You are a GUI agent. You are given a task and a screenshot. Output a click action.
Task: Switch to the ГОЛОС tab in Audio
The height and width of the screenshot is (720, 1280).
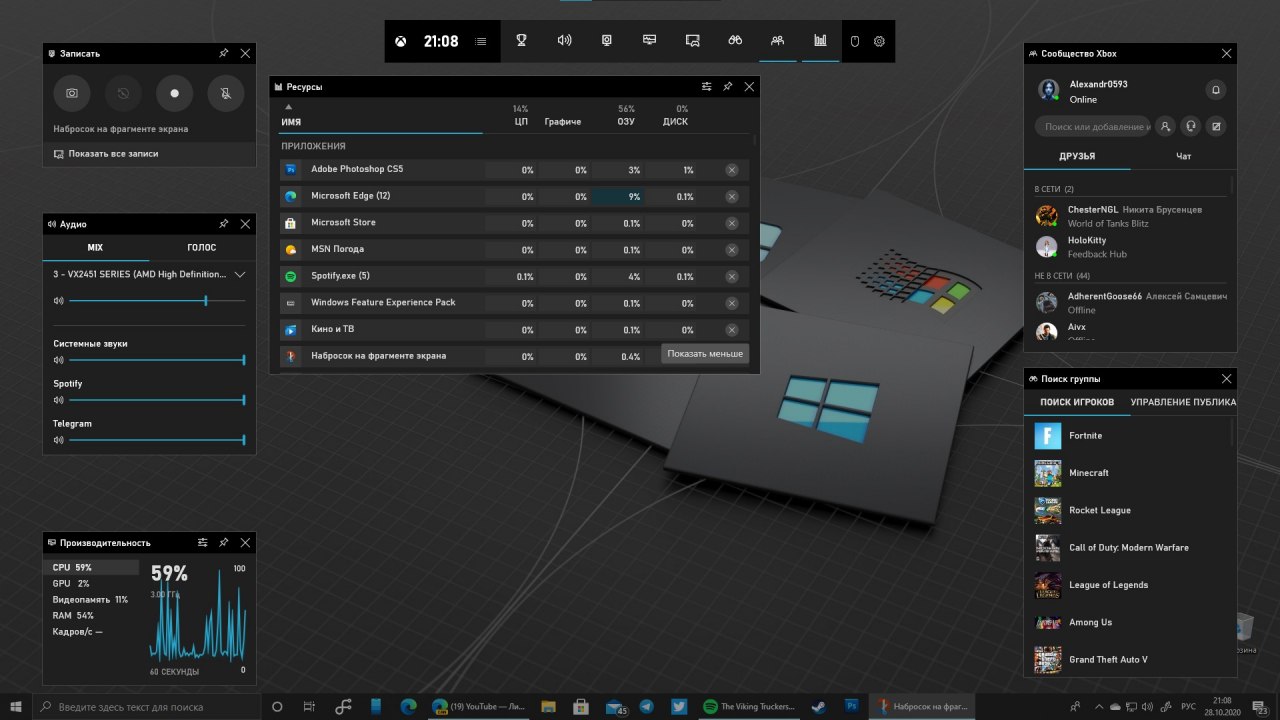[202, 248]
